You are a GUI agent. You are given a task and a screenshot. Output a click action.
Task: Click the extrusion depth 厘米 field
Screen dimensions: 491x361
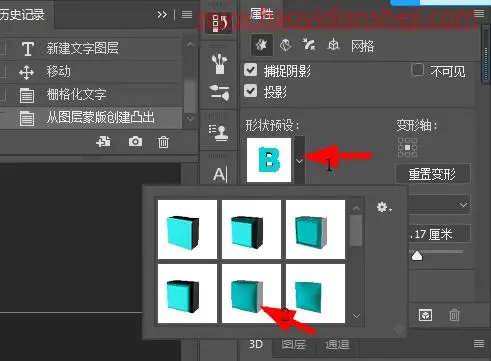439,234
